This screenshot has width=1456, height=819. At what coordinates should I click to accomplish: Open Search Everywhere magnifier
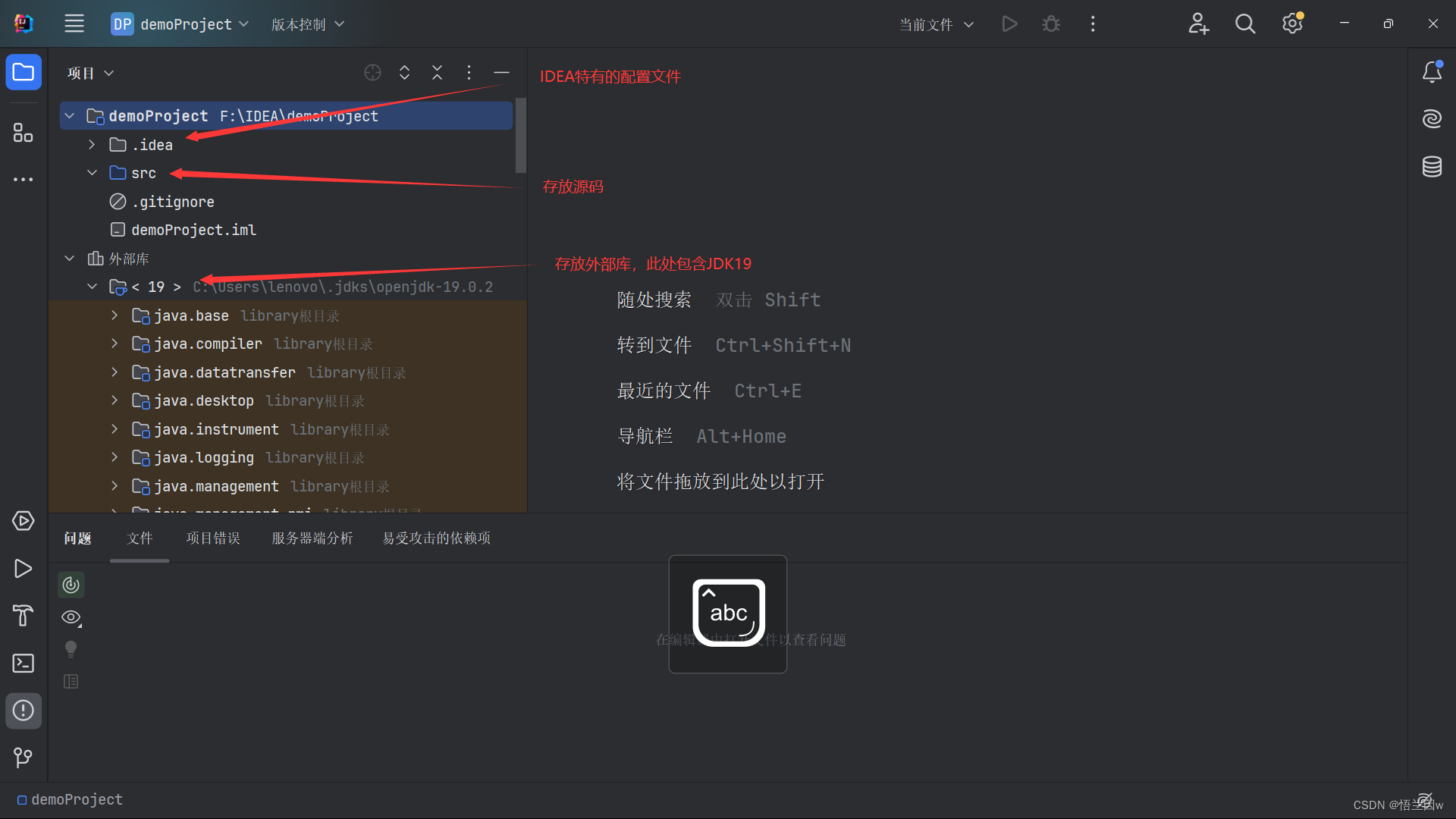1245,24
